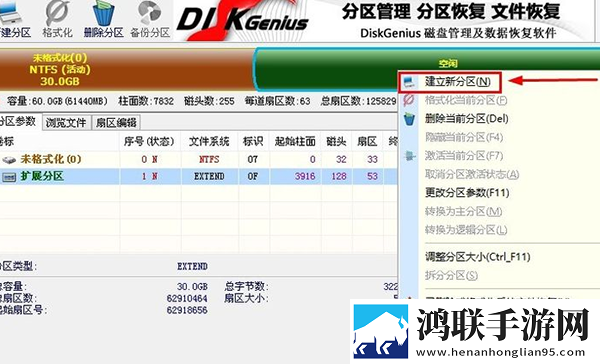Click the start cylinder value 3916
Screen dimensions: 600x364
click(305, 176)
